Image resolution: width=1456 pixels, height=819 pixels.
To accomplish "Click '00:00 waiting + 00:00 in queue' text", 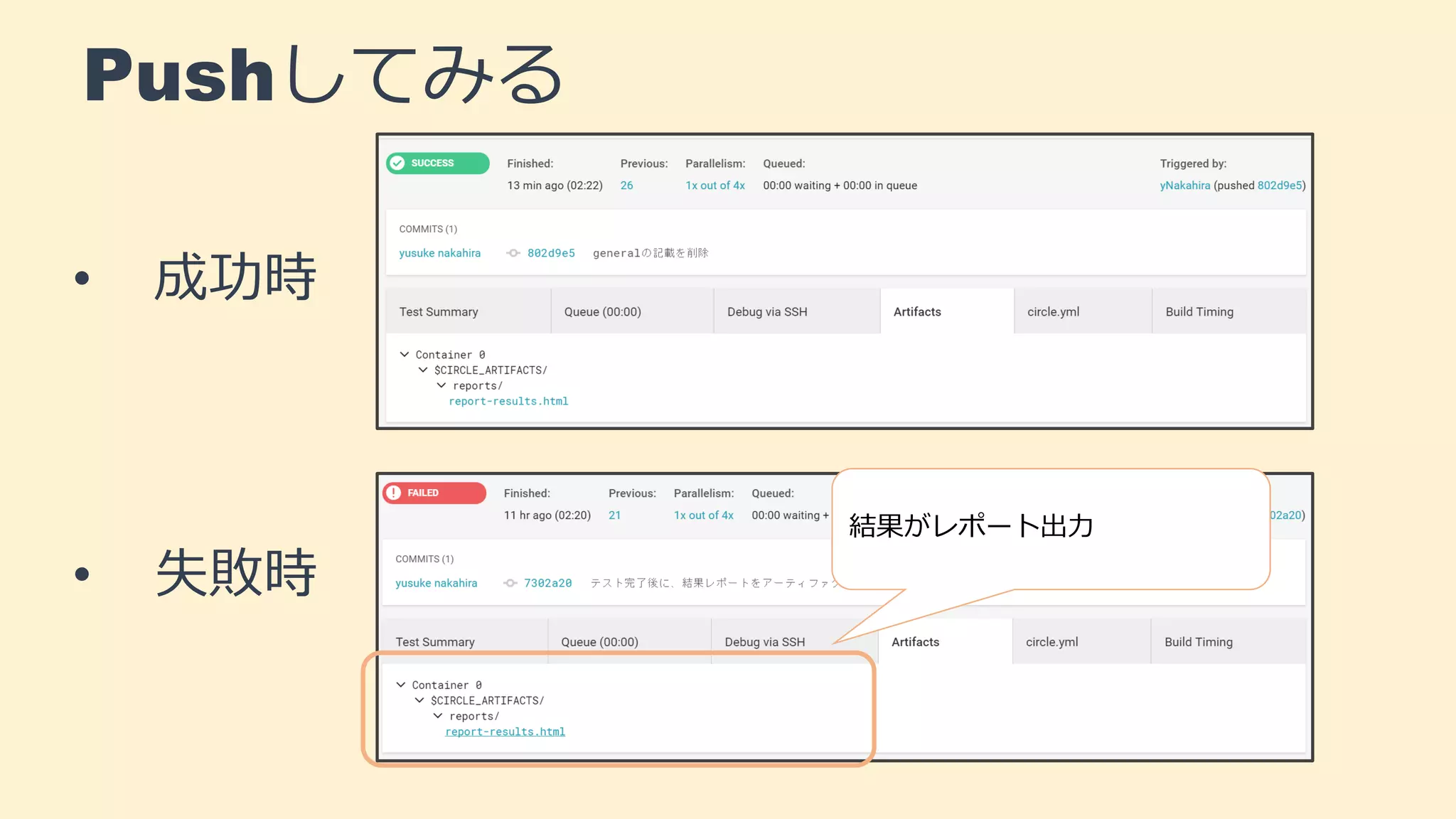I will click(x=840, y=186).
